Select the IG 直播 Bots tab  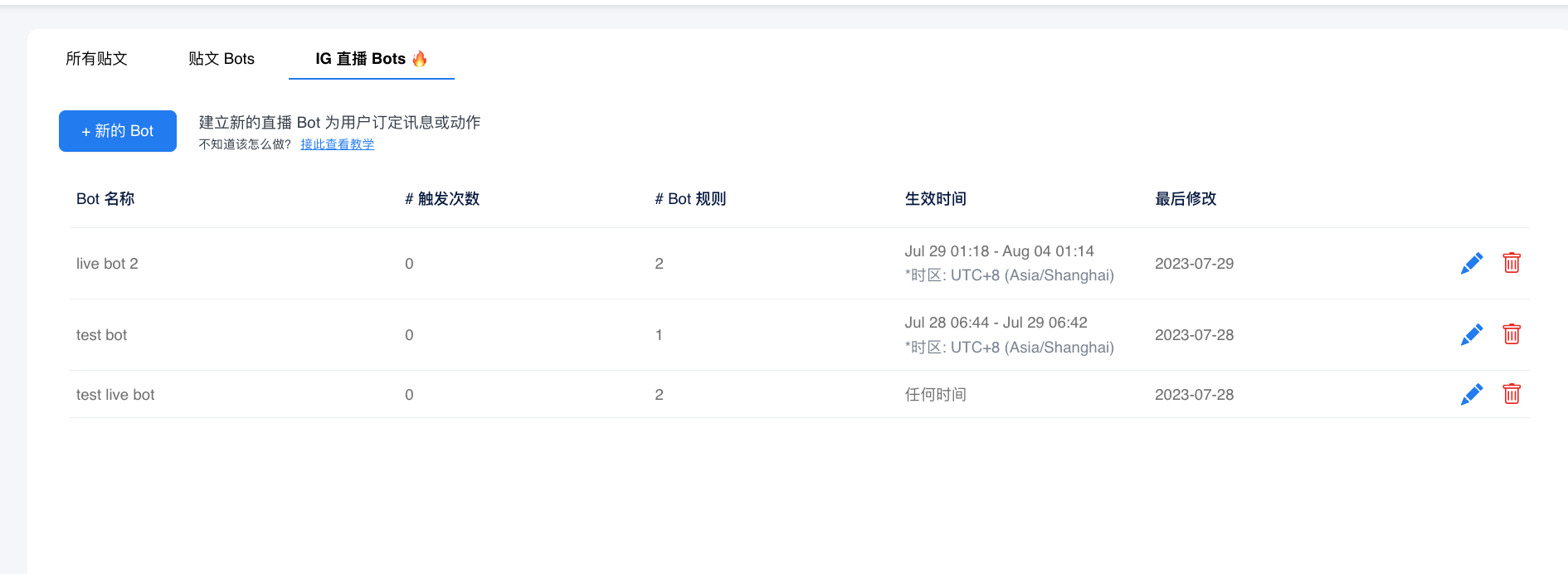click(x=370, y=59)
